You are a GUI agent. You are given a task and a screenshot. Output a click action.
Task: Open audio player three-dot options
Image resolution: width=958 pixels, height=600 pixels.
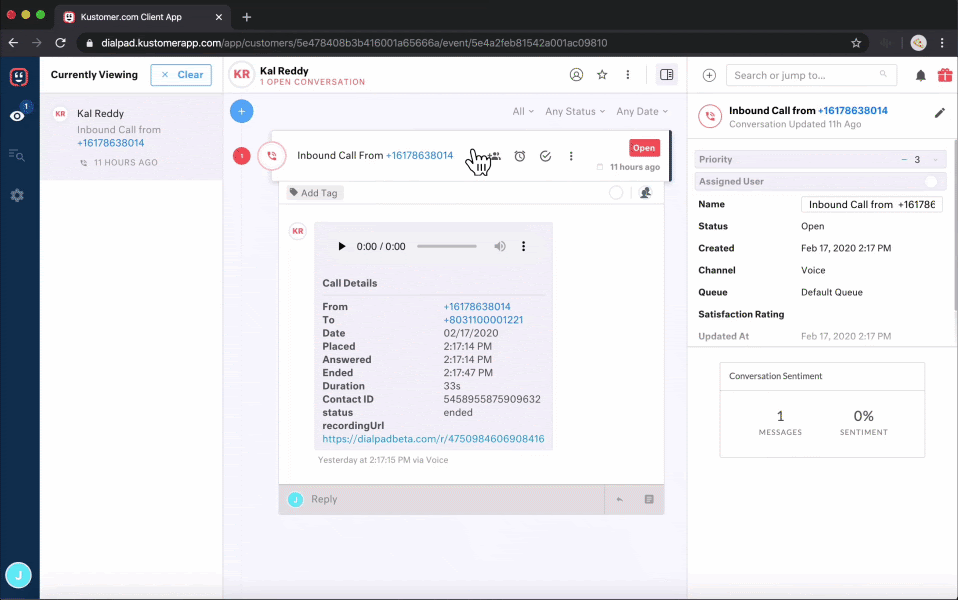[x=523, y=246]
